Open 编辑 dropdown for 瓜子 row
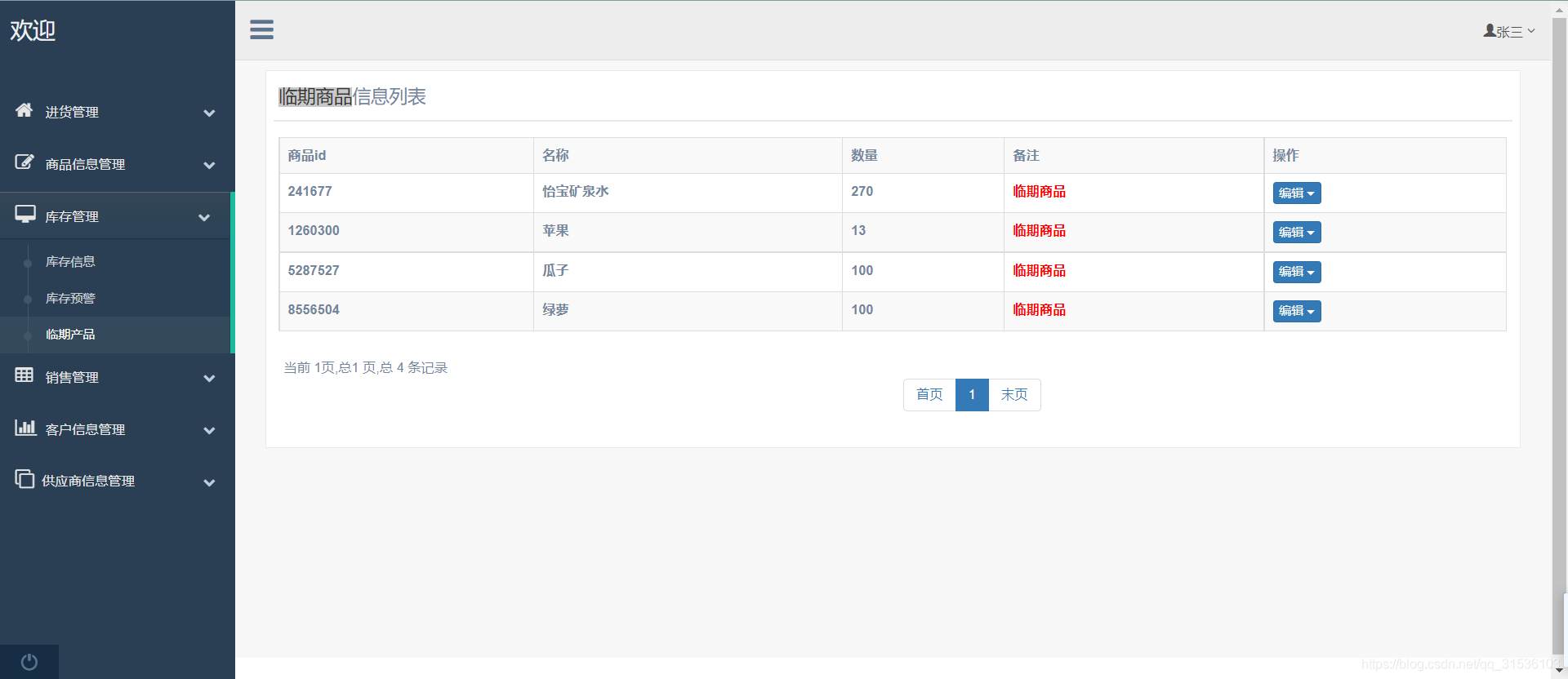Viewport: 1568px width, 679px height. (1297, 272)
